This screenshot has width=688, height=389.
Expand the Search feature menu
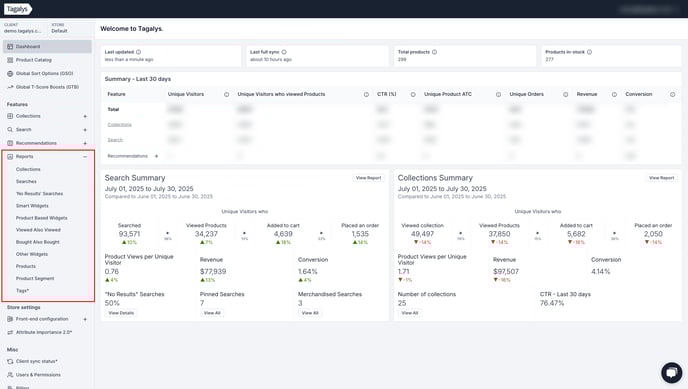click(x=85, y=130)
